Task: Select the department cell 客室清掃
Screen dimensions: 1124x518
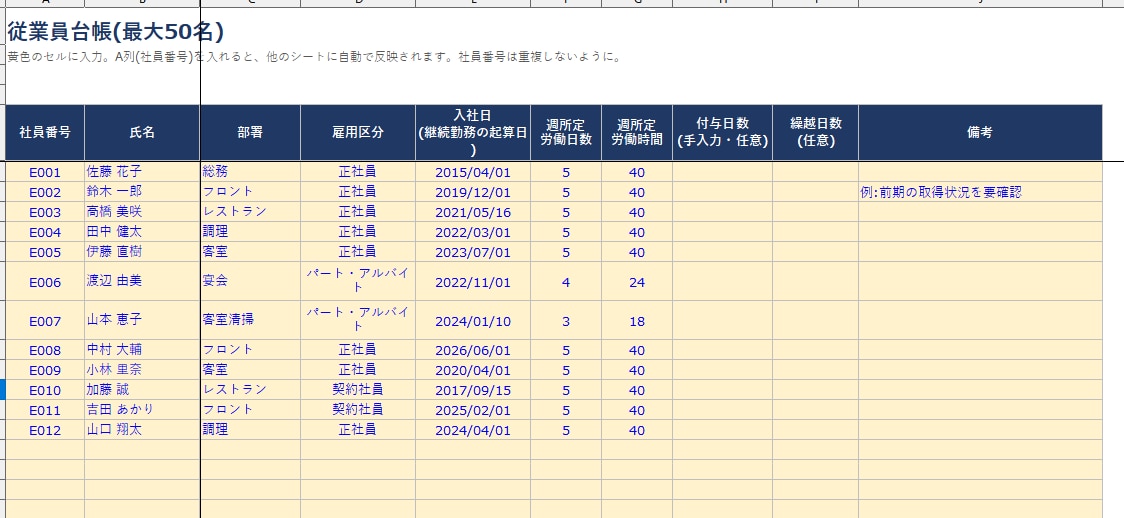Action: tap(250, 321)
